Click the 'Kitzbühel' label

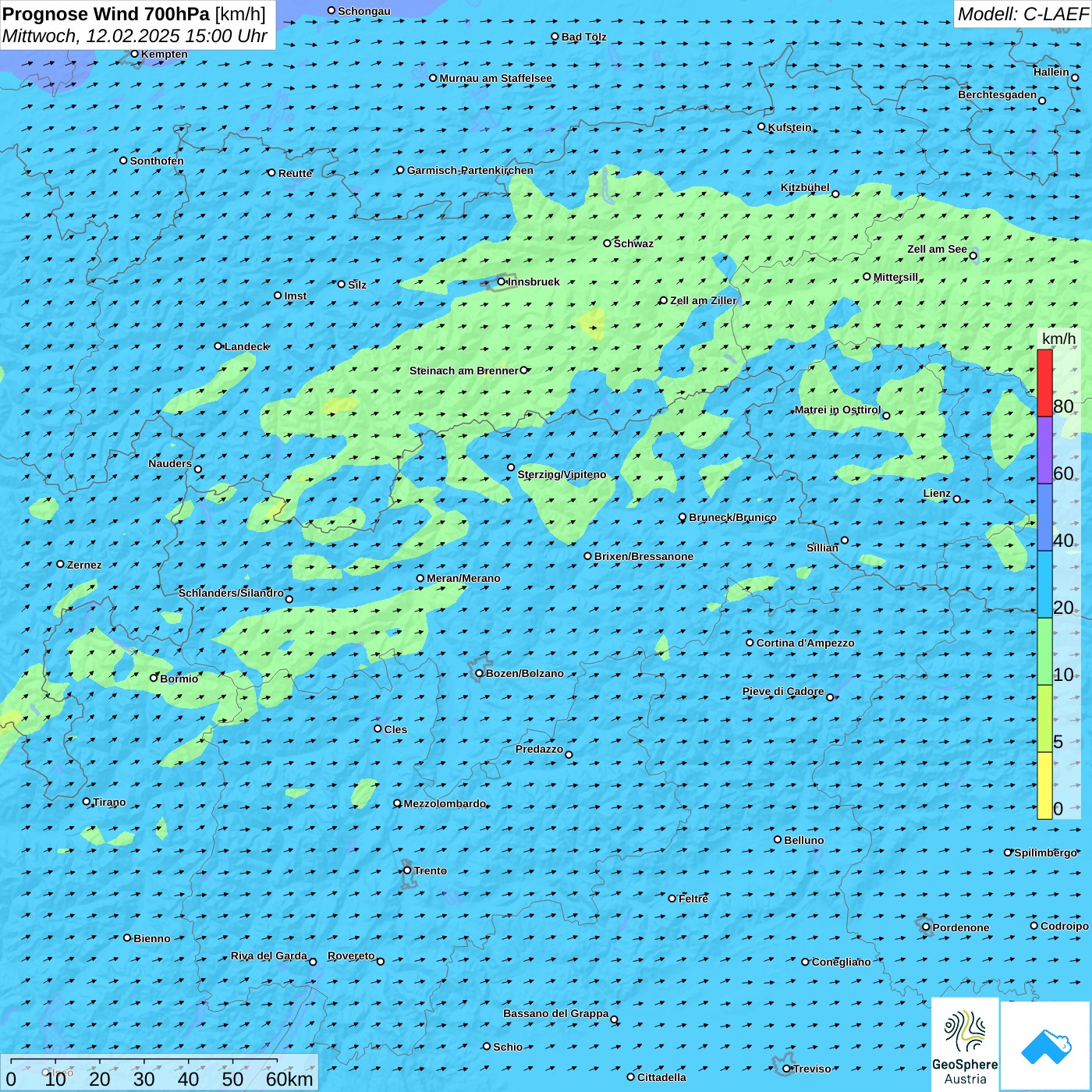click(806, 187)
